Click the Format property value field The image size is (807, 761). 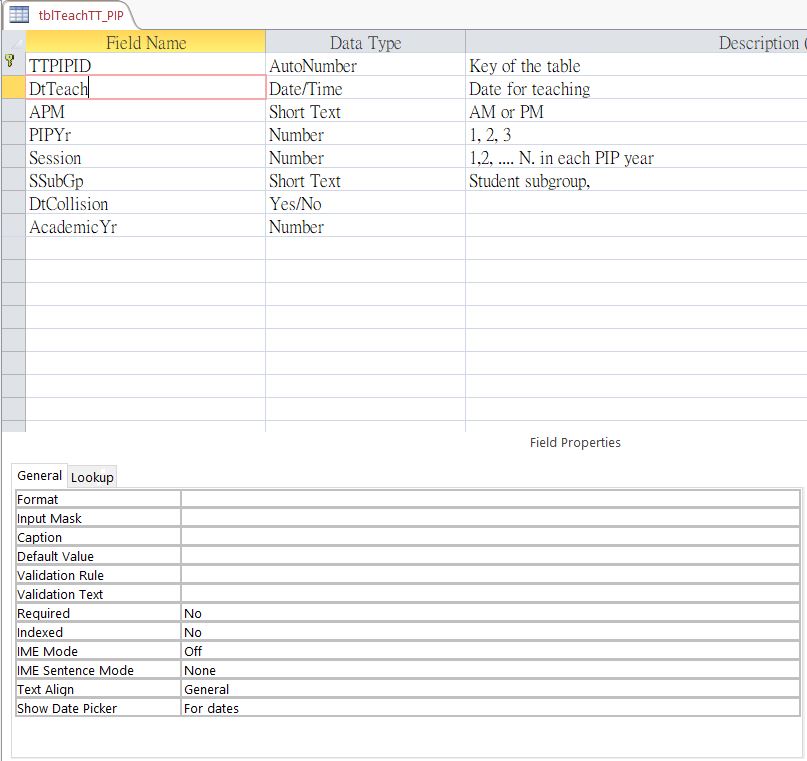click(490, 499)
